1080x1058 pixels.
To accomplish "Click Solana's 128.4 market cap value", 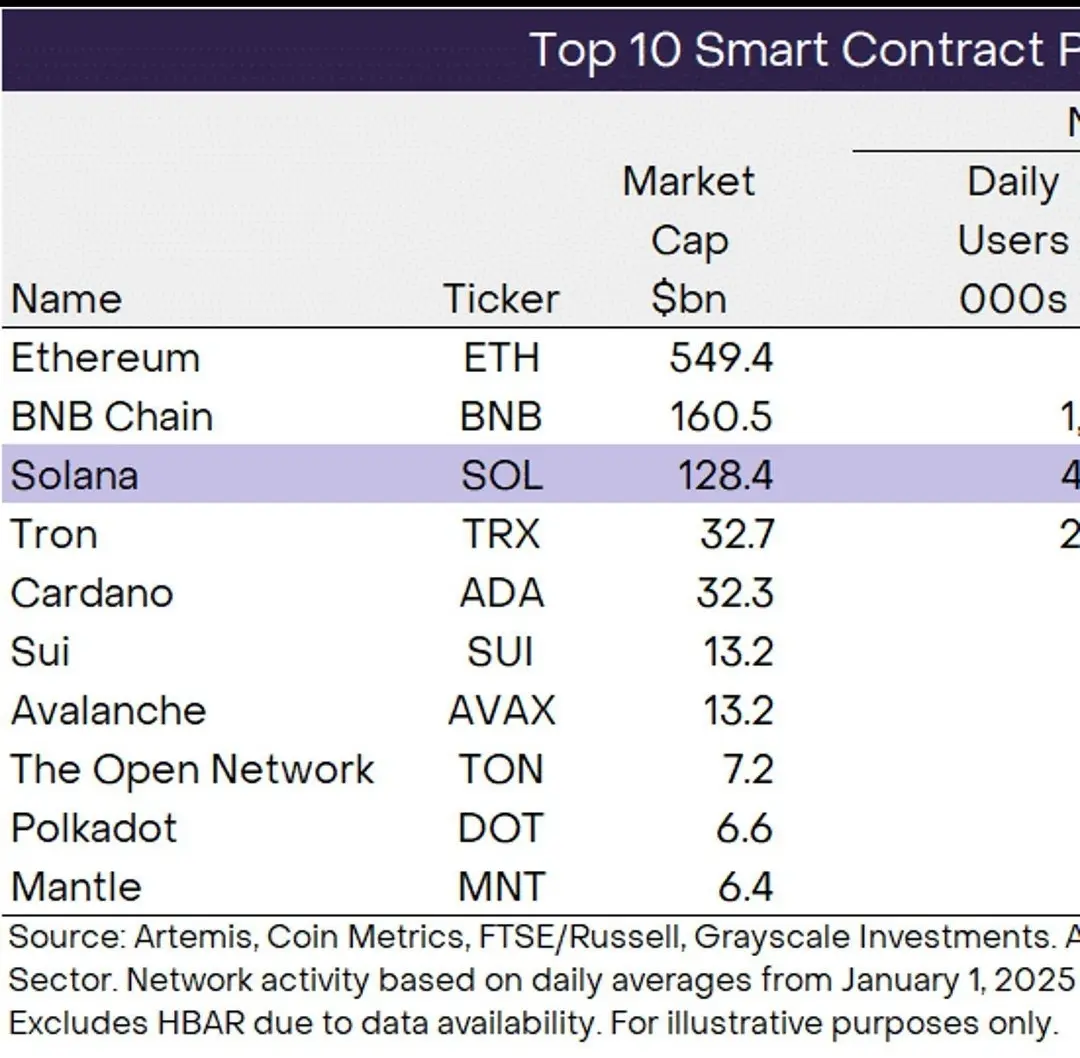I will pos(720,475).
